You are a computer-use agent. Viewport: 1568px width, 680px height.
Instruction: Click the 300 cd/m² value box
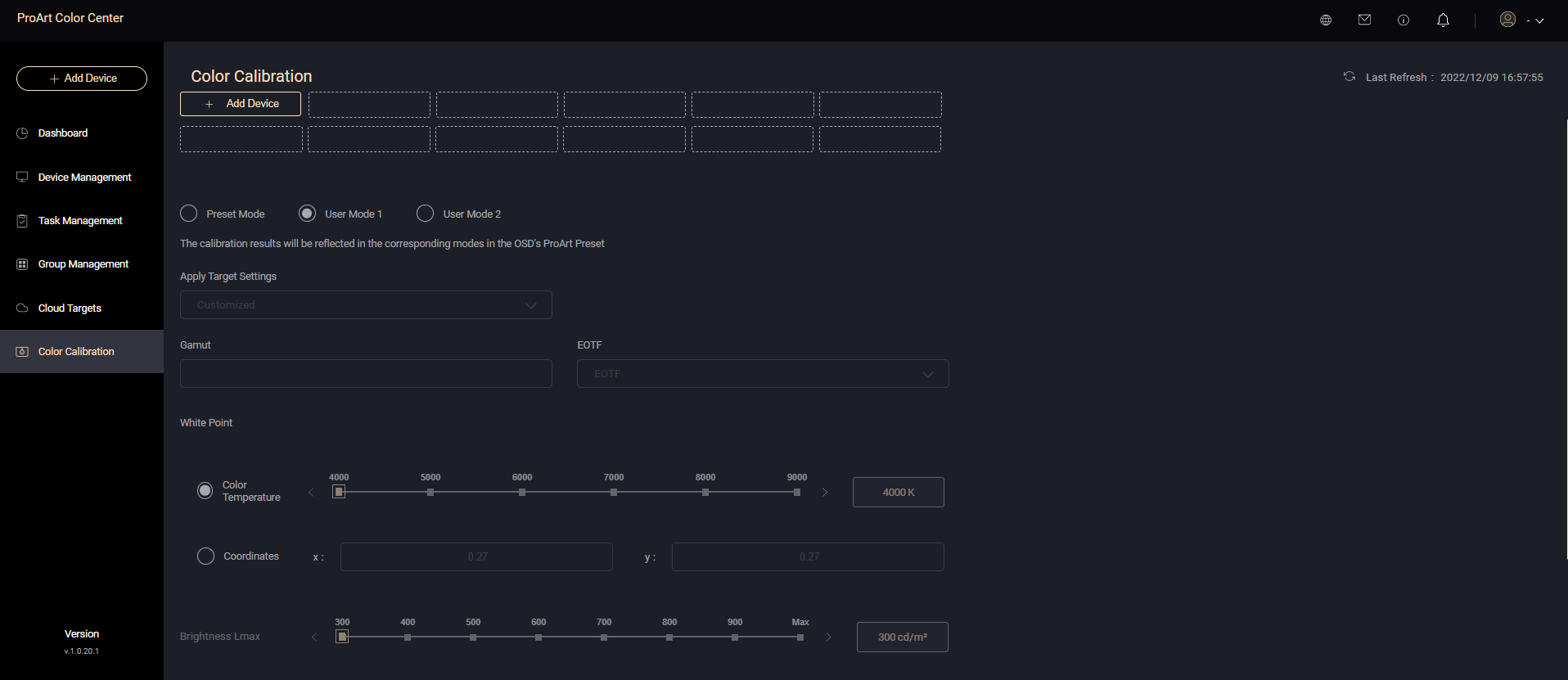(x=903, y=637)
